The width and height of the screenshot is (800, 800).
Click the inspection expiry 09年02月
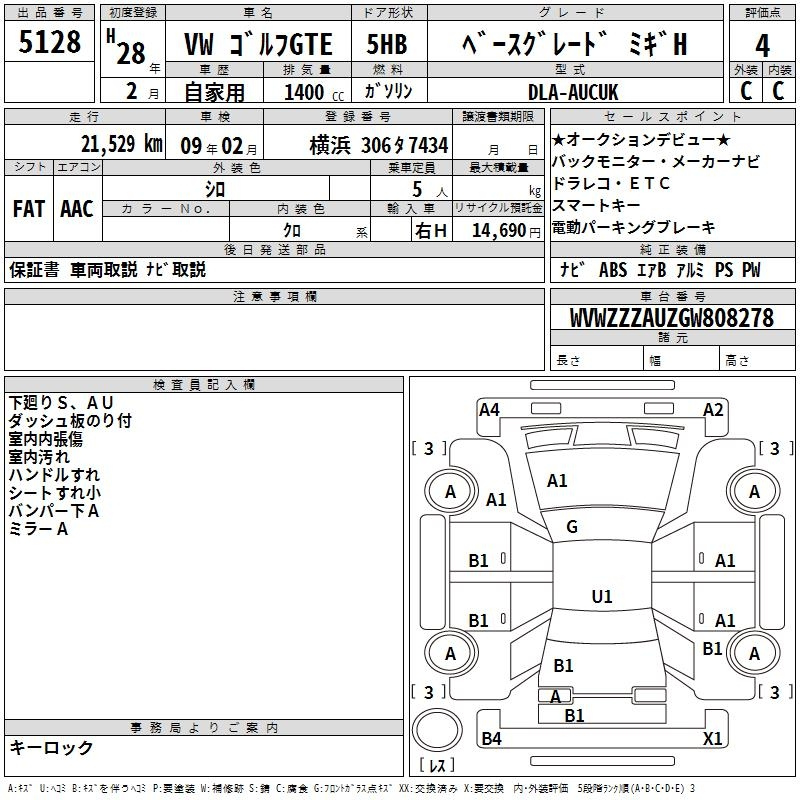pos(219,146)
